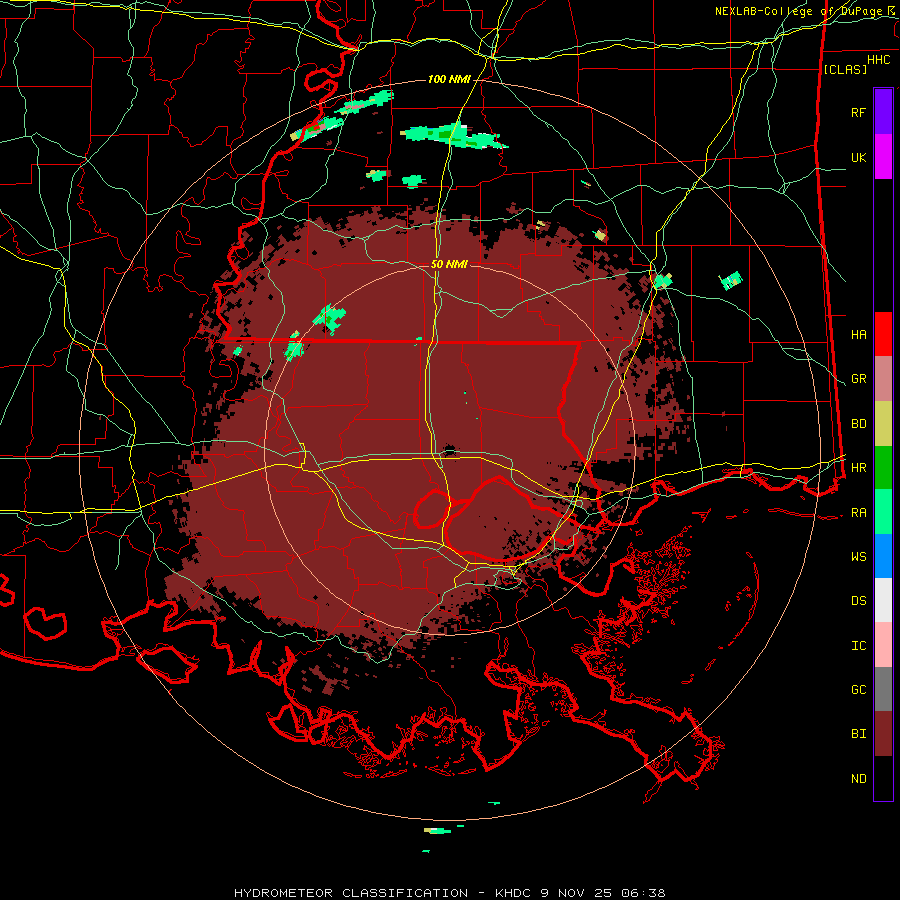The image size is (900, 900).
Task: Click the HR legend label
Action: pyautogui.click(x=858, y=468)
